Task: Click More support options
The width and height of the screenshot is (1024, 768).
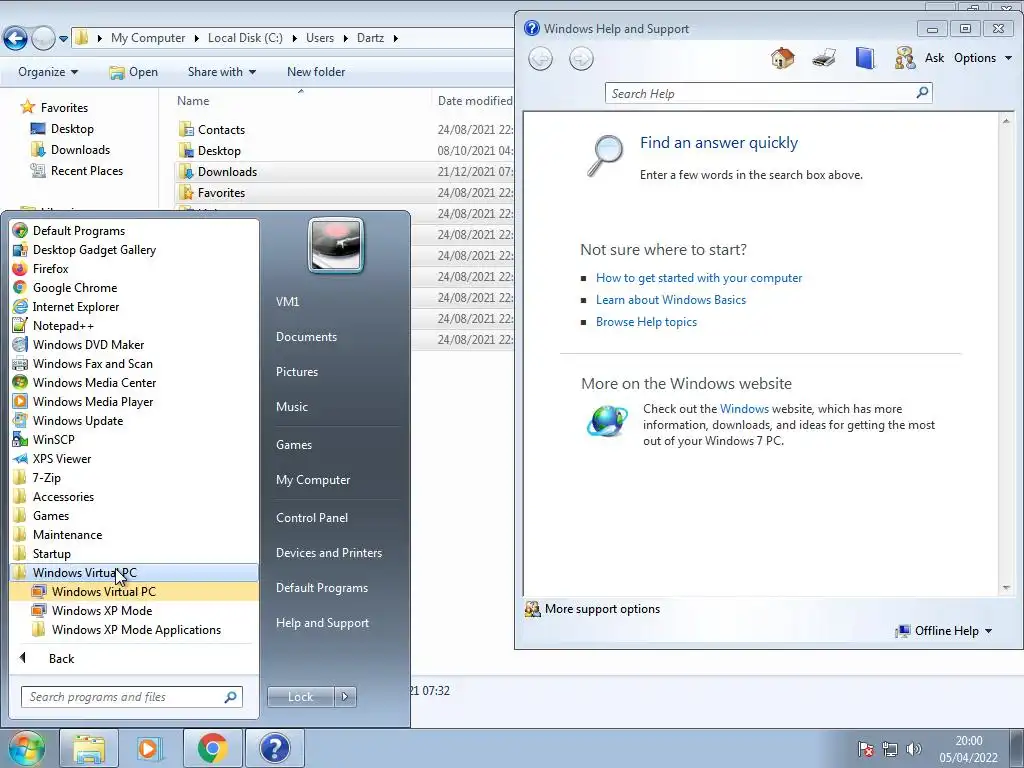Action: click(592, 609)
